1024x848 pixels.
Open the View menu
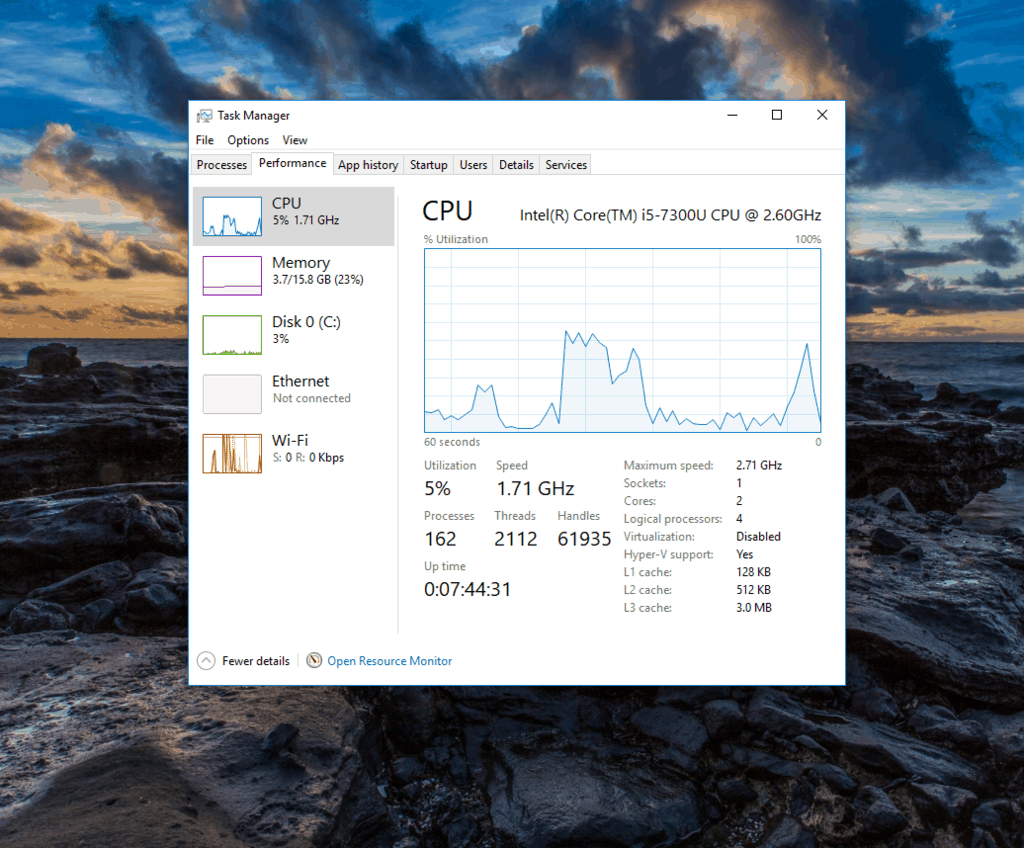[x=295, y=140]
